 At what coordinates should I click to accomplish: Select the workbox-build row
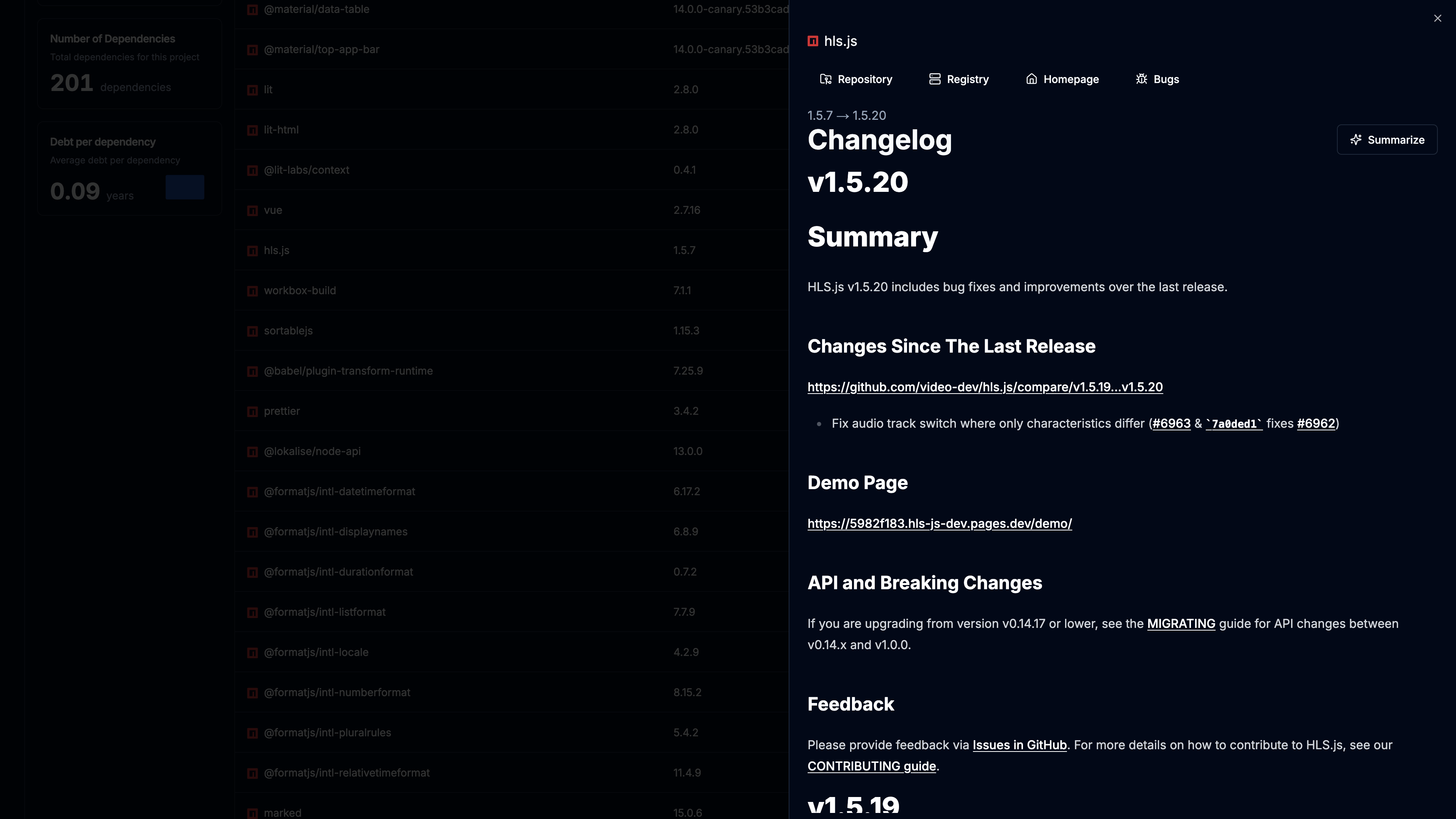click(x=511, y=290)
